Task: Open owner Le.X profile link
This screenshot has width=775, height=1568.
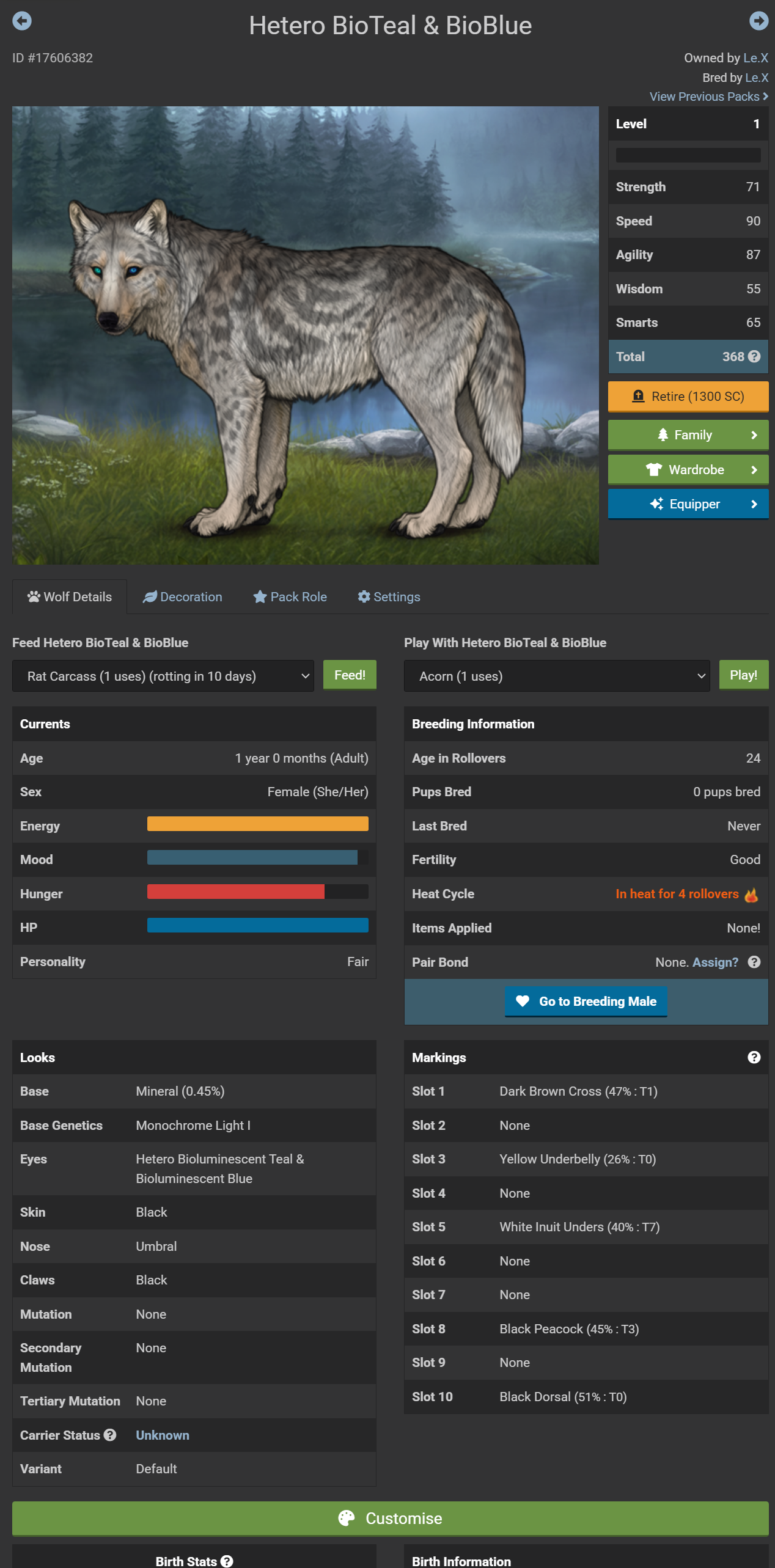Action: 756,58
